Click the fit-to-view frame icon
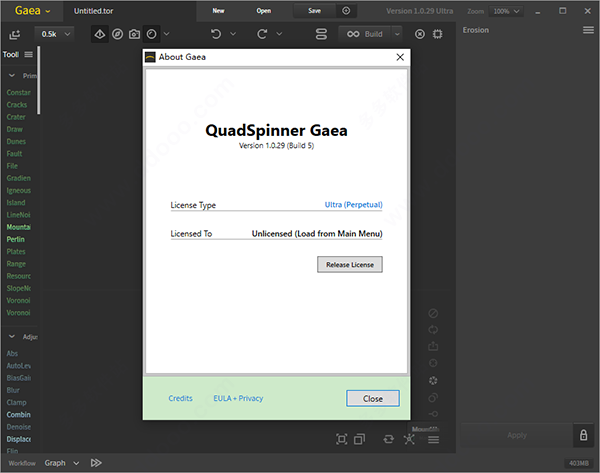This screenshot has width=600, height=473. [342, 439]
